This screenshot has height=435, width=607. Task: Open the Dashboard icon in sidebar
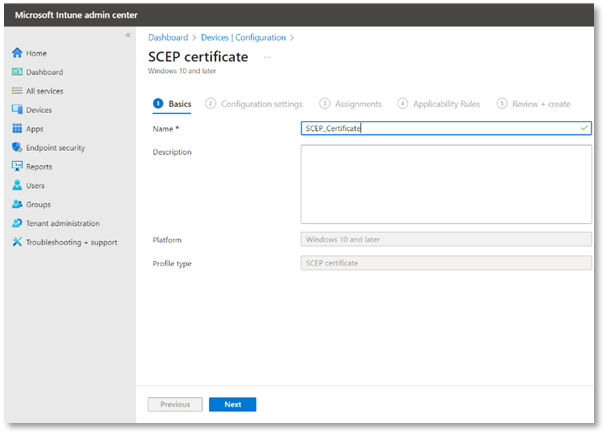(17, 72)
